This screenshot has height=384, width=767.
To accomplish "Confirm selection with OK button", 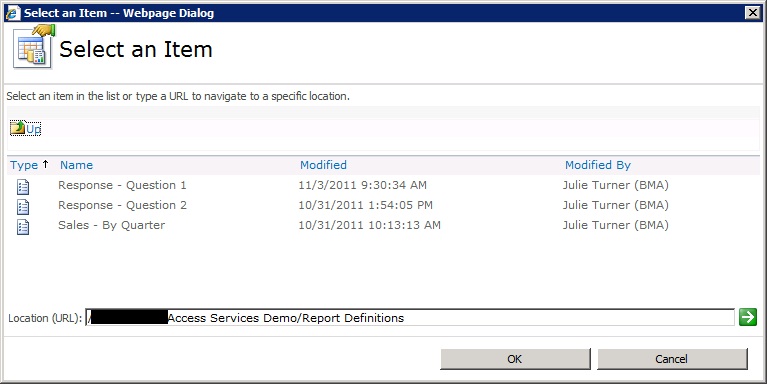I will pyautogui.click(x=515, y=359).
